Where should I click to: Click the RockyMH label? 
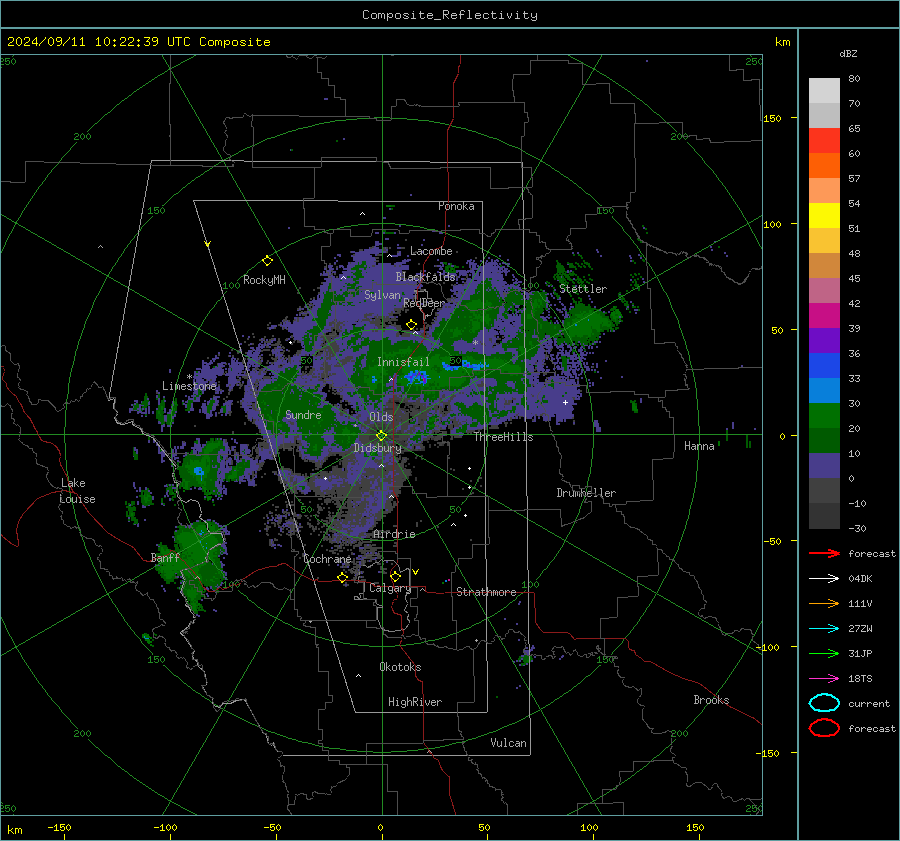[264, 280]
